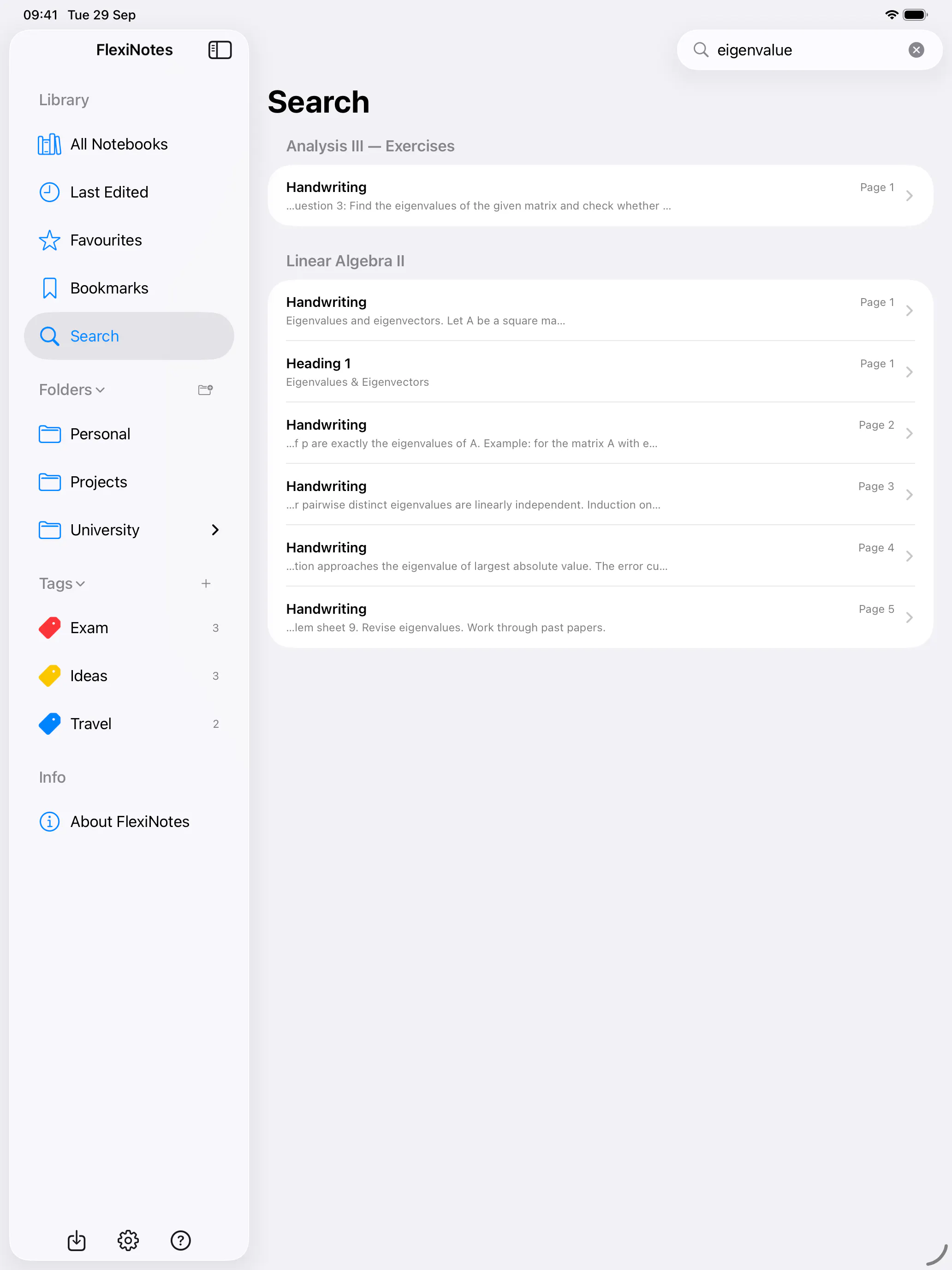
Task: Add new folder icon beside Folders
Action: coord(205,390)
